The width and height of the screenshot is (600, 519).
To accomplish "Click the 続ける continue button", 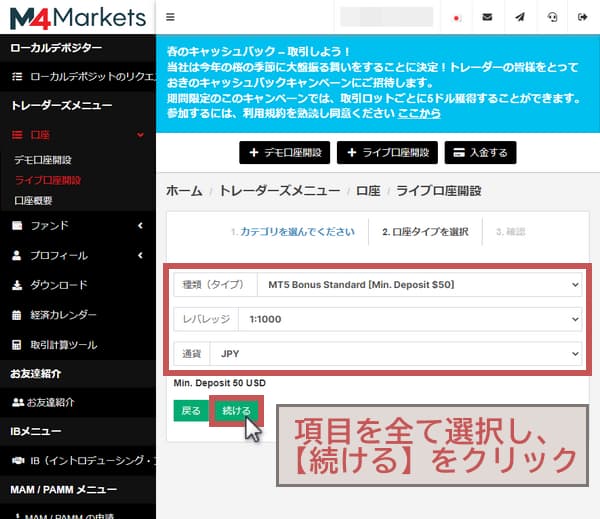I will point(236,411).
